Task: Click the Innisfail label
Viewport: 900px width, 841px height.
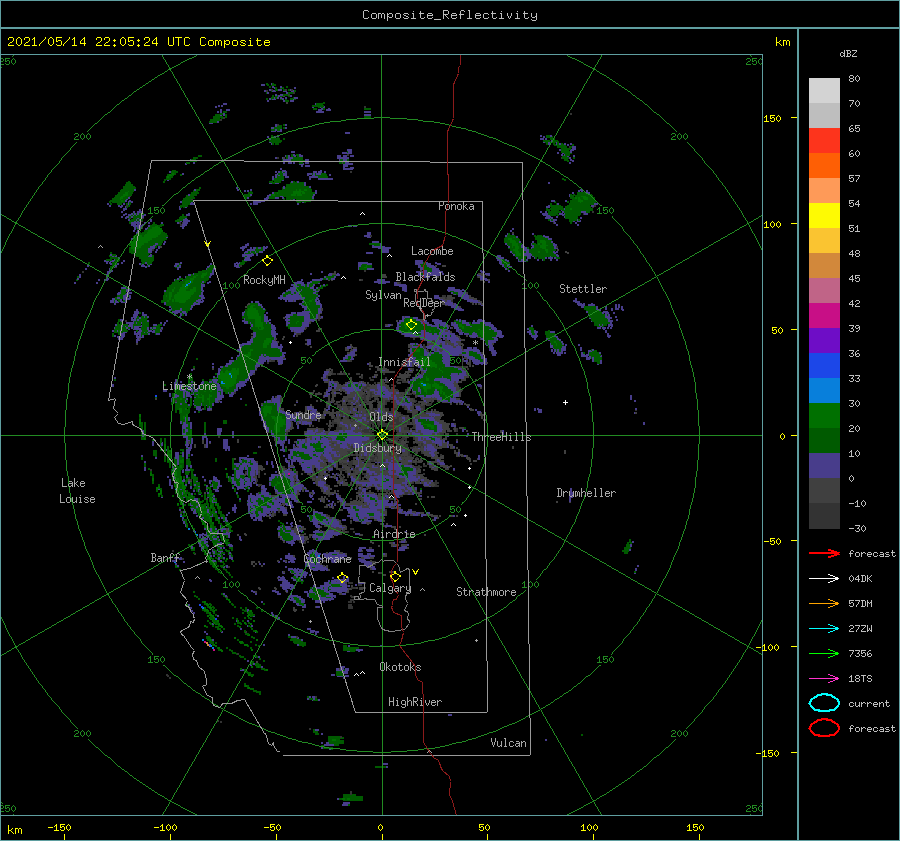Action: [x=404, y=362]
